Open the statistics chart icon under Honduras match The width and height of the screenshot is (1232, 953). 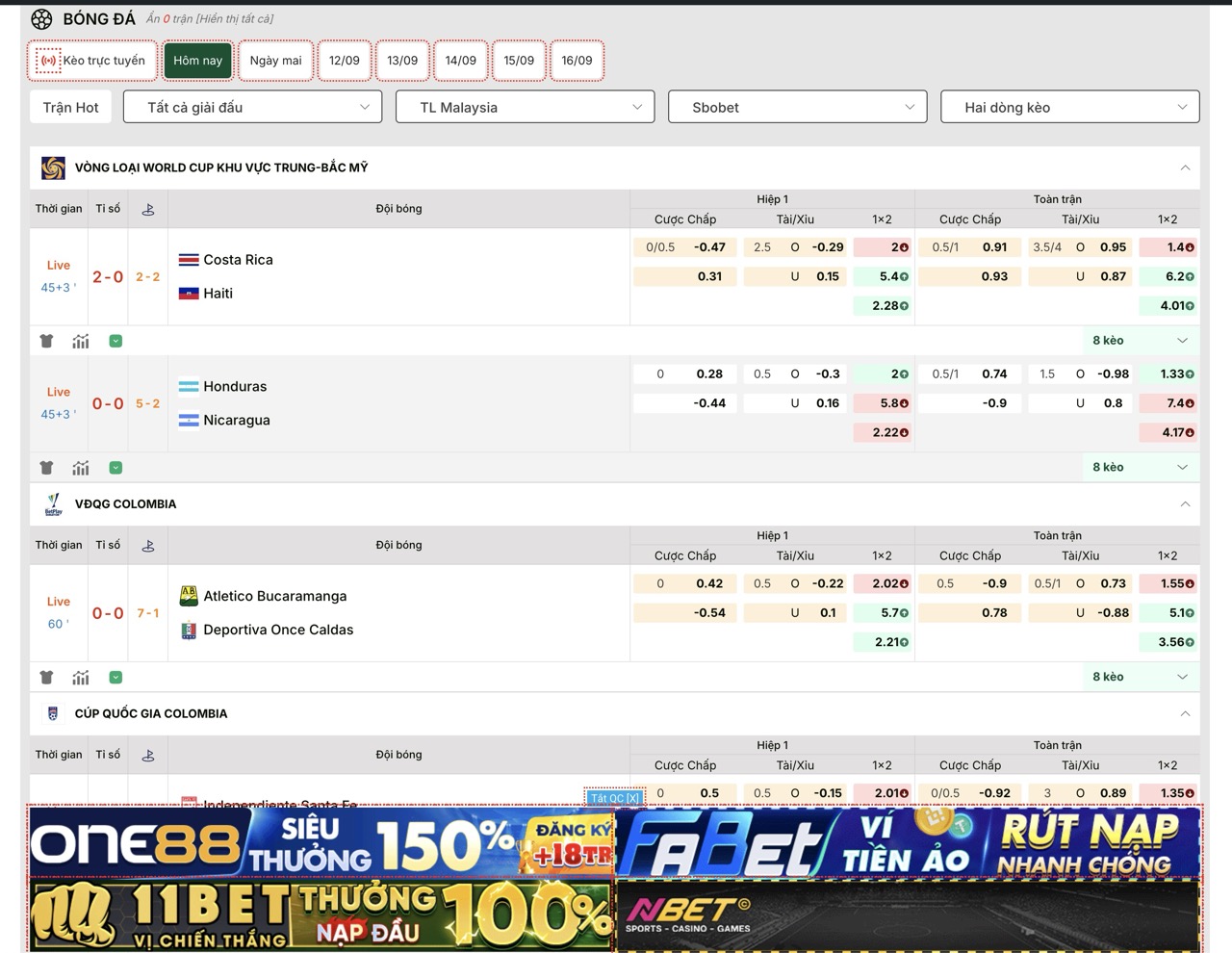[81, 468]
